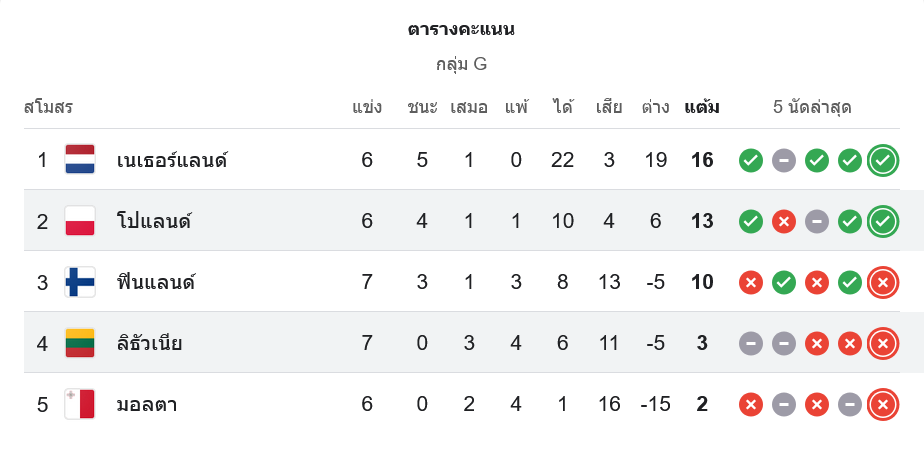Select the มอลตา team name
The image size is (924, 451).
[147, 404]
